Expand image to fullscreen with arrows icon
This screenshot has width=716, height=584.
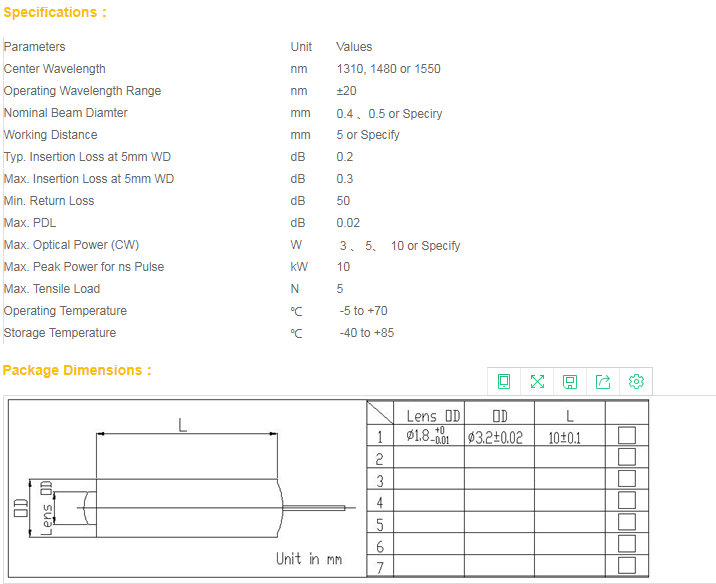[x=537, y=381]
